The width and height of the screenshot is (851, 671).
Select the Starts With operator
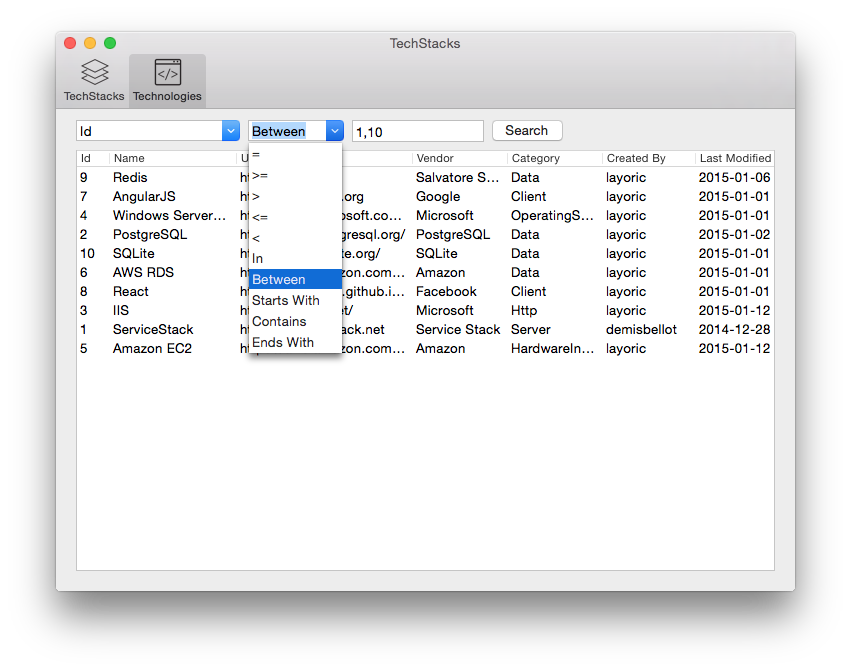pyautogui.click(x=286, y=300)
